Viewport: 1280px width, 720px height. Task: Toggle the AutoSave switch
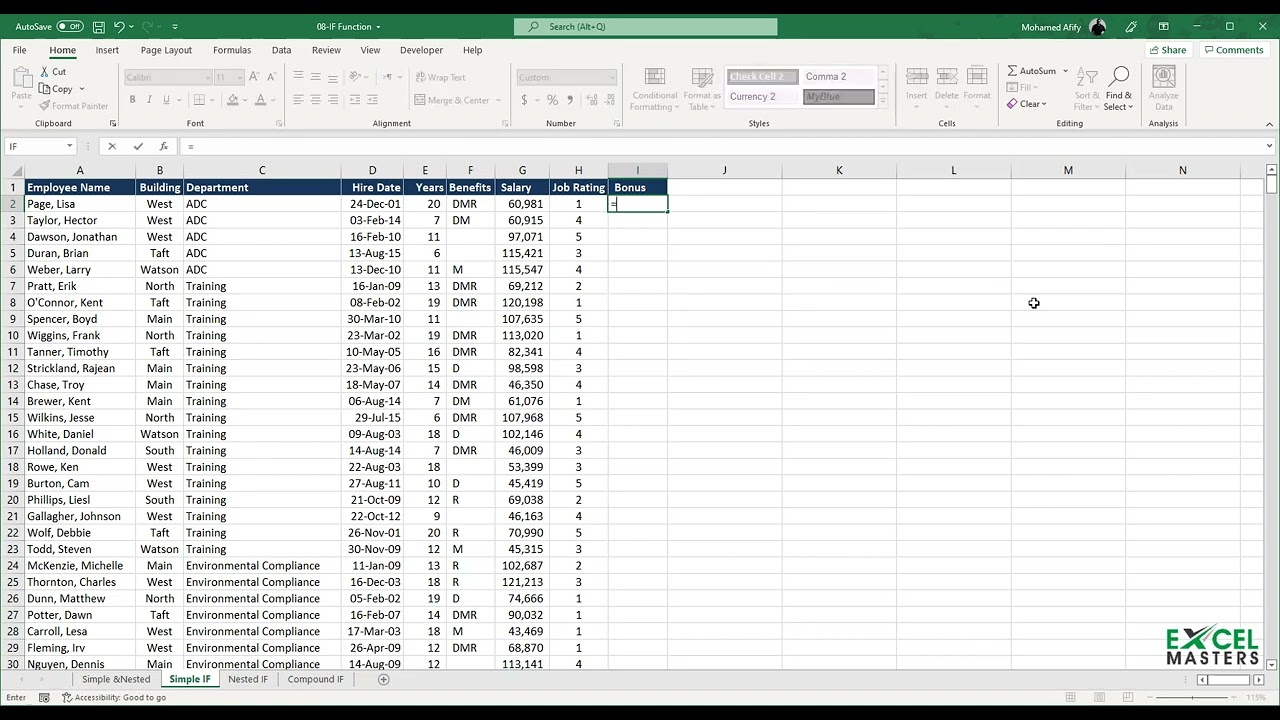pos(70,27)
